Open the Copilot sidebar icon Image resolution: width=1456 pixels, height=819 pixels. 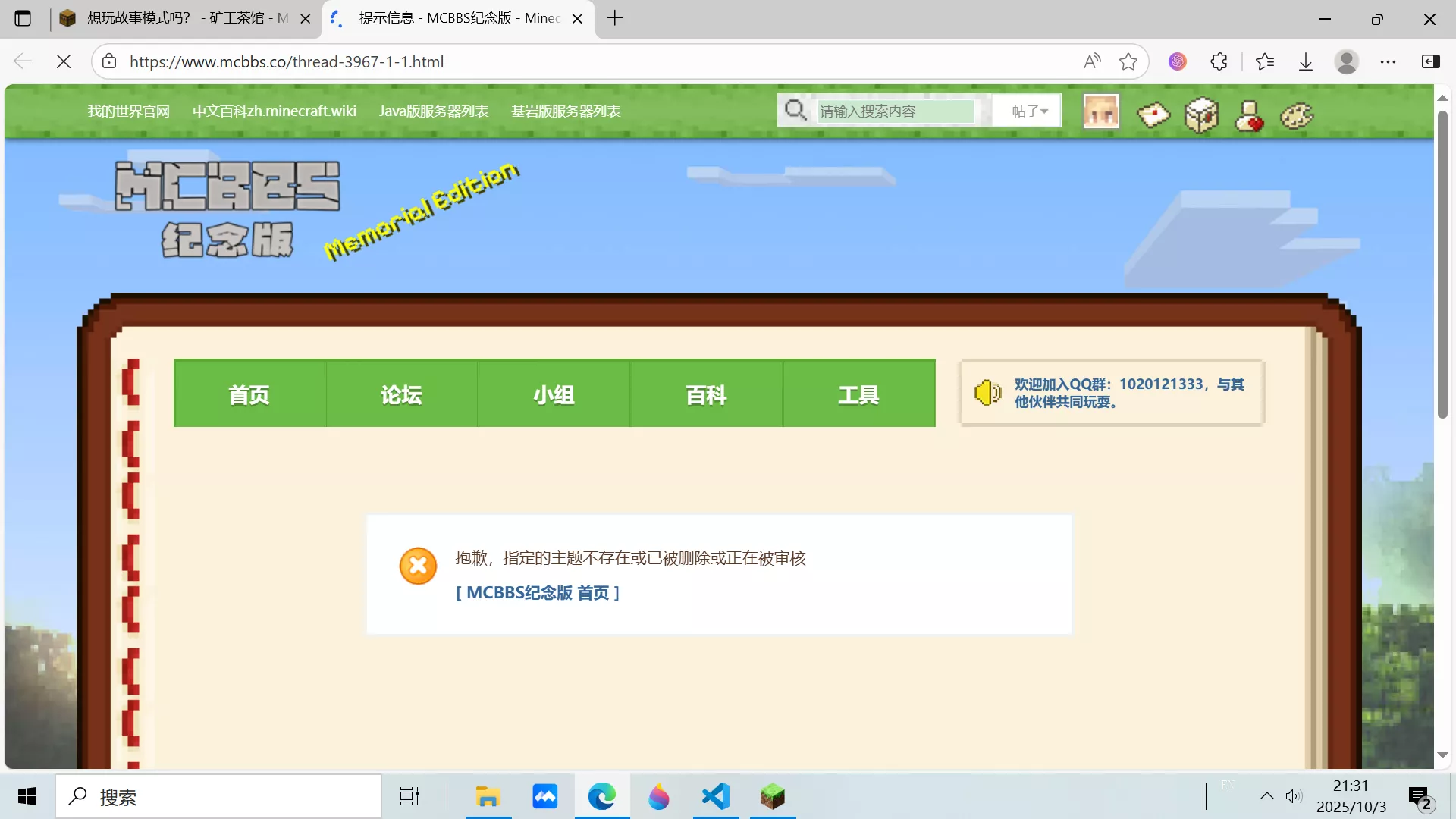pos(1431,61)
